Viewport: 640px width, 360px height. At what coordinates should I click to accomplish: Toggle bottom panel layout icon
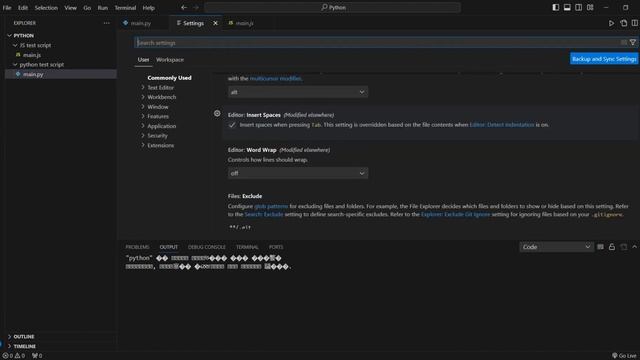click(567, 7)
